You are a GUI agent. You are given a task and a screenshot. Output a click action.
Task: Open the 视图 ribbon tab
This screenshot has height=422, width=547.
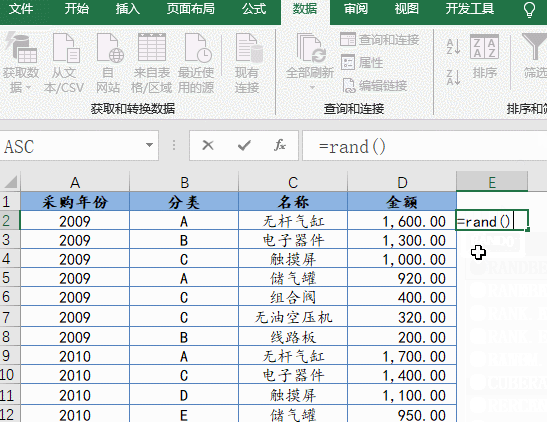point(406,9)
